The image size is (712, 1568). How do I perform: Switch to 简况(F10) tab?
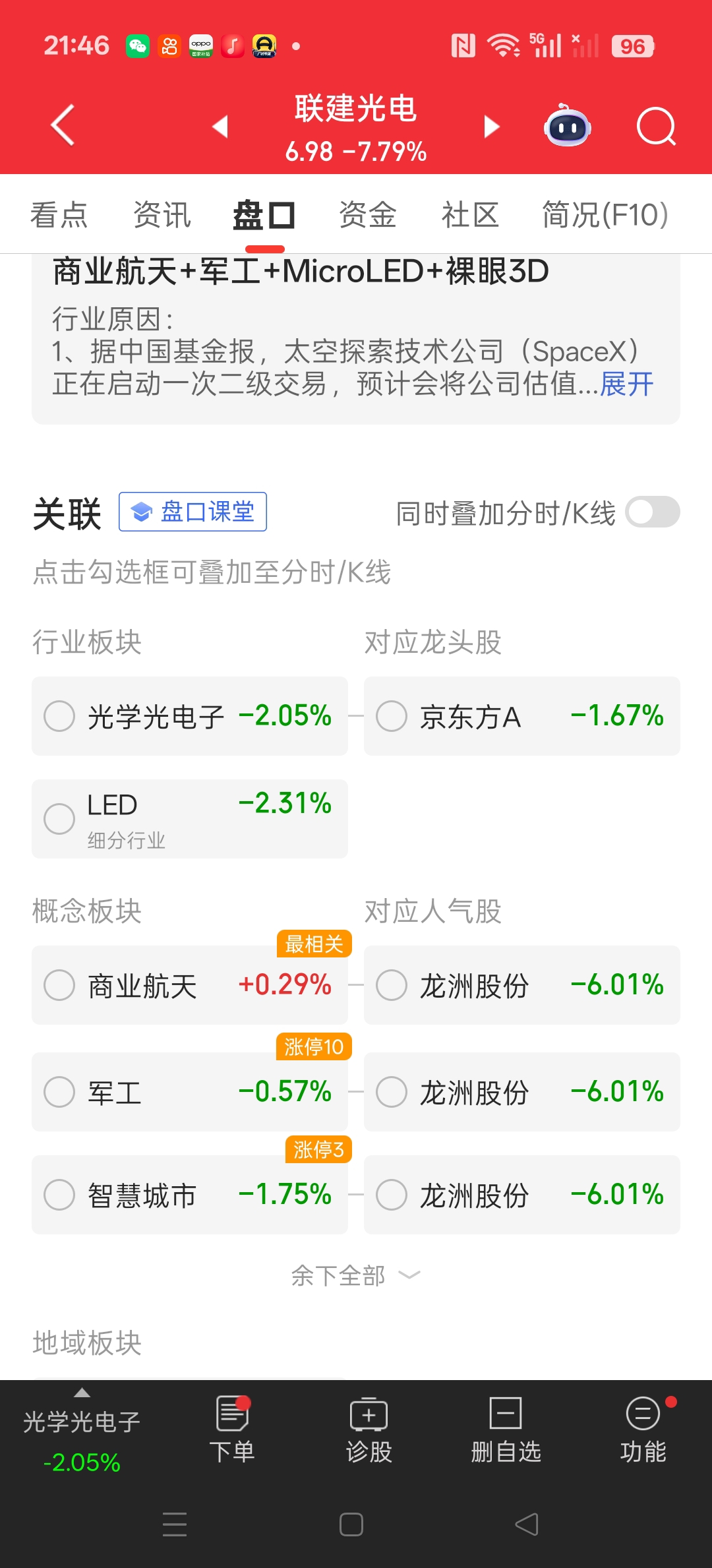pyautogui.click(x=605, y=215)
